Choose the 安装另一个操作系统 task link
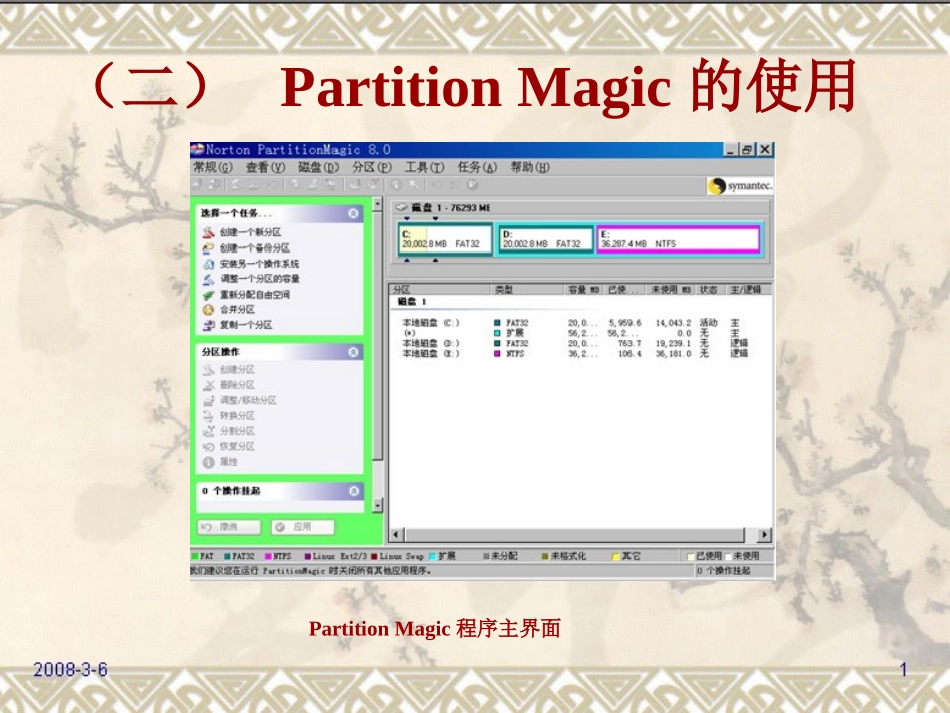The width and height of the screenshot is (950, 713). point(259,264)
